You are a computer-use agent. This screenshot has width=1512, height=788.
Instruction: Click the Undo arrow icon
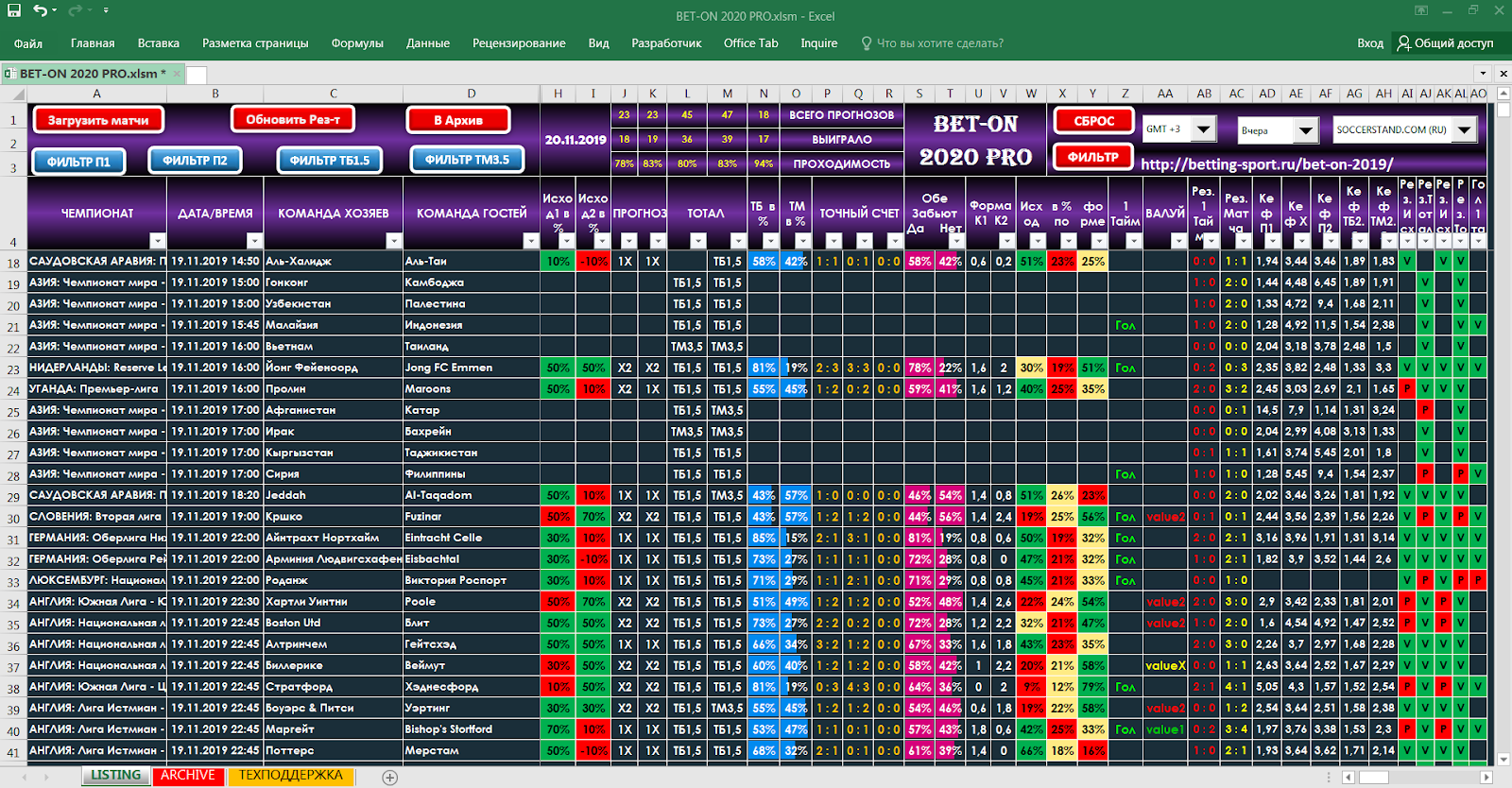click(40, 10)
